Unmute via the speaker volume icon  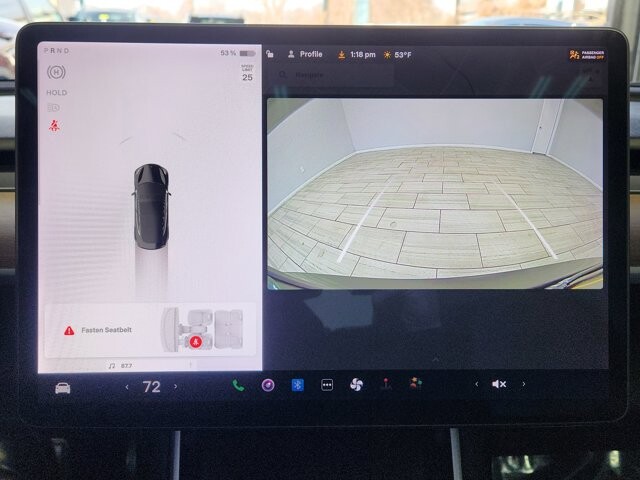coord(499,384)
